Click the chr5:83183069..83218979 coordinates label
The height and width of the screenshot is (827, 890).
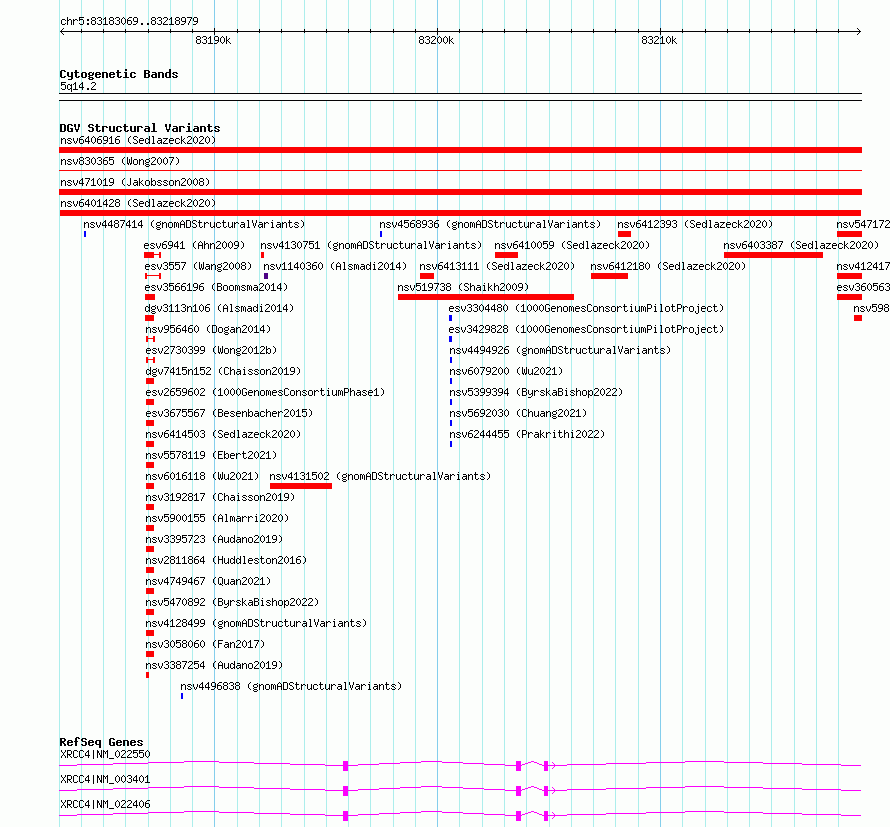tap(129, 22)
